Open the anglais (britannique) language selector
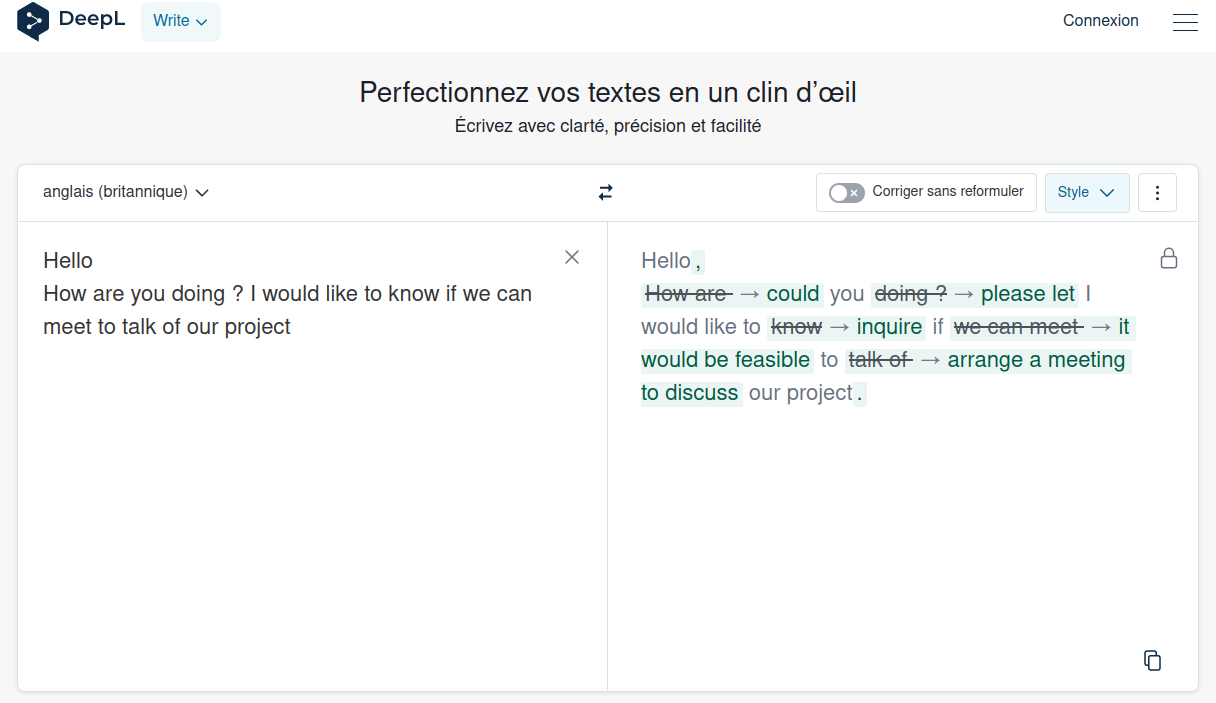The height and width of the screenshot is (703, 1216). coord(126,192)
